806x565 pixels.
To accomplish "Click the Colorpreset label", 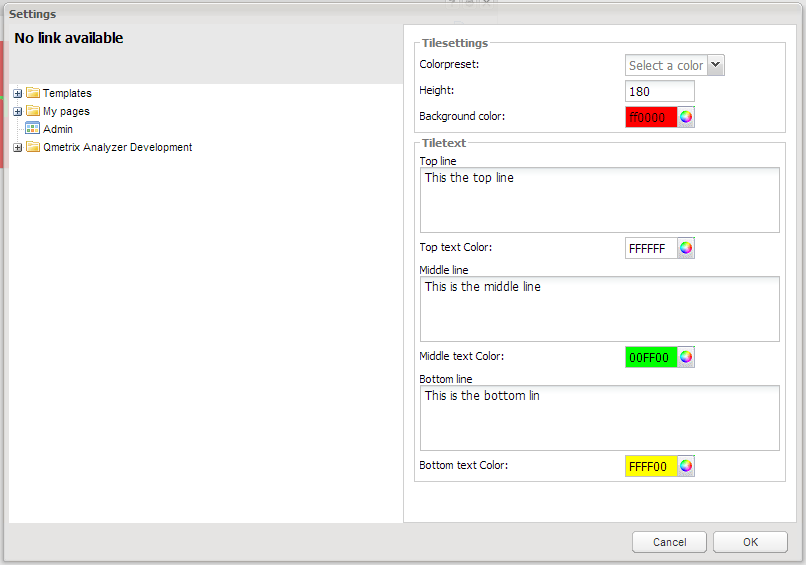I will click(x=449, y=64).
